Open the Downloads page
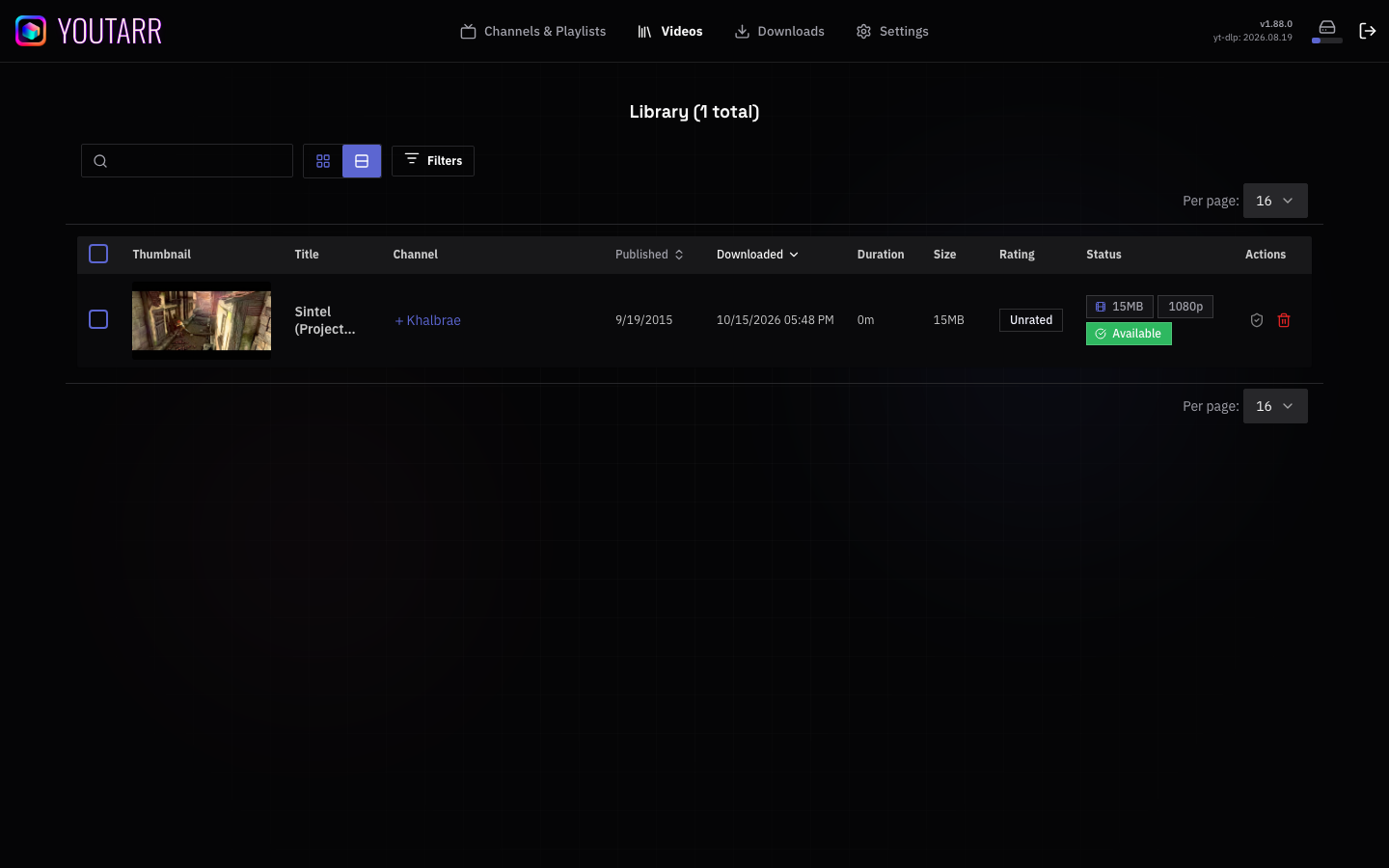The width and height of the screenshot is (1389, 868). click(x=779, y=31)
